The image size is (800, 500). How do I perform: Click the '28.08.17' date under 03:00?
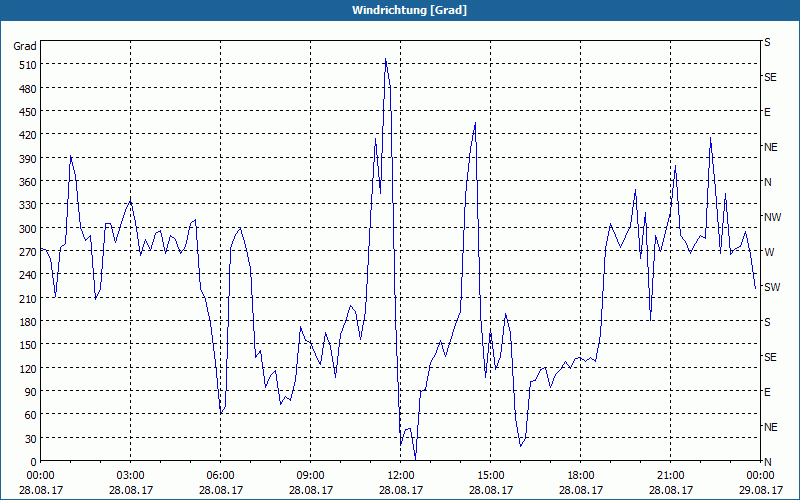pyautogui.click(x=131, y=490)
